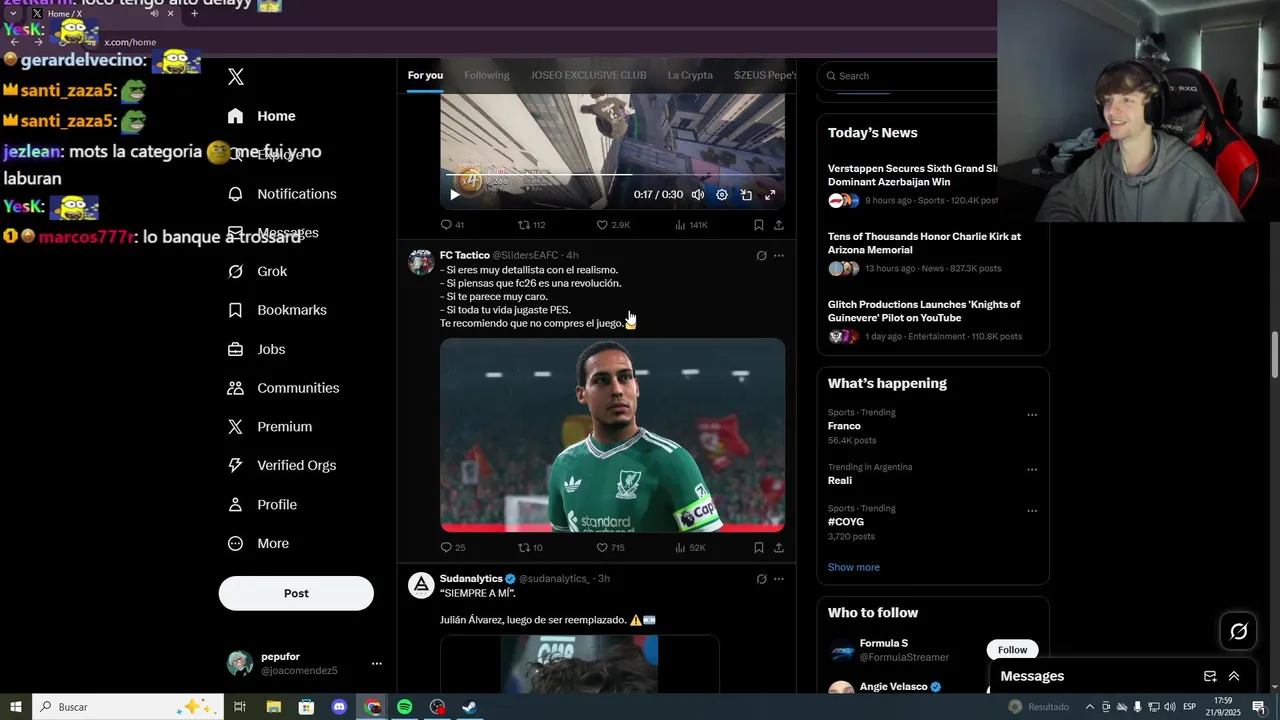Open Grok from the sidebar
1280x720 pixels.
tap(258, 271)
